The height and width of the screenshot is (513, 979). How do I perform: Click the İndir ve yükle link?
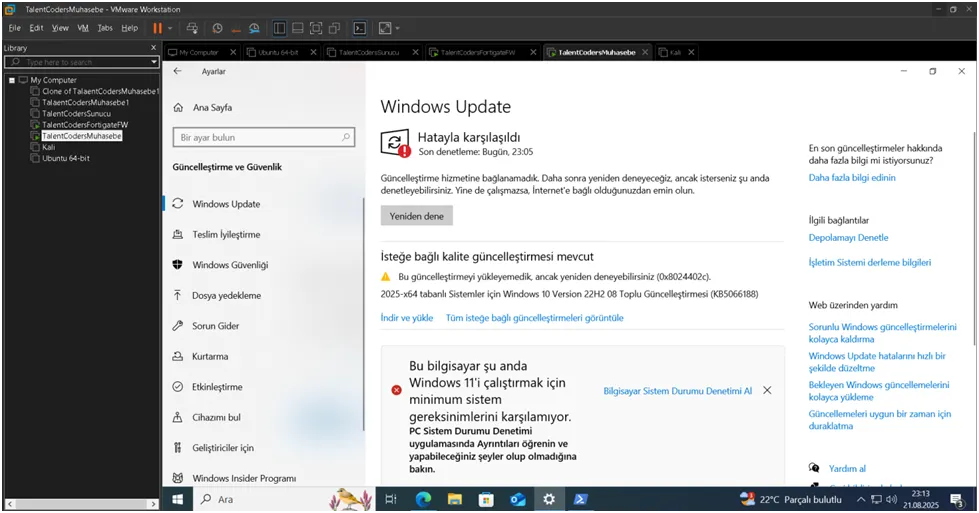pos(406,318)
